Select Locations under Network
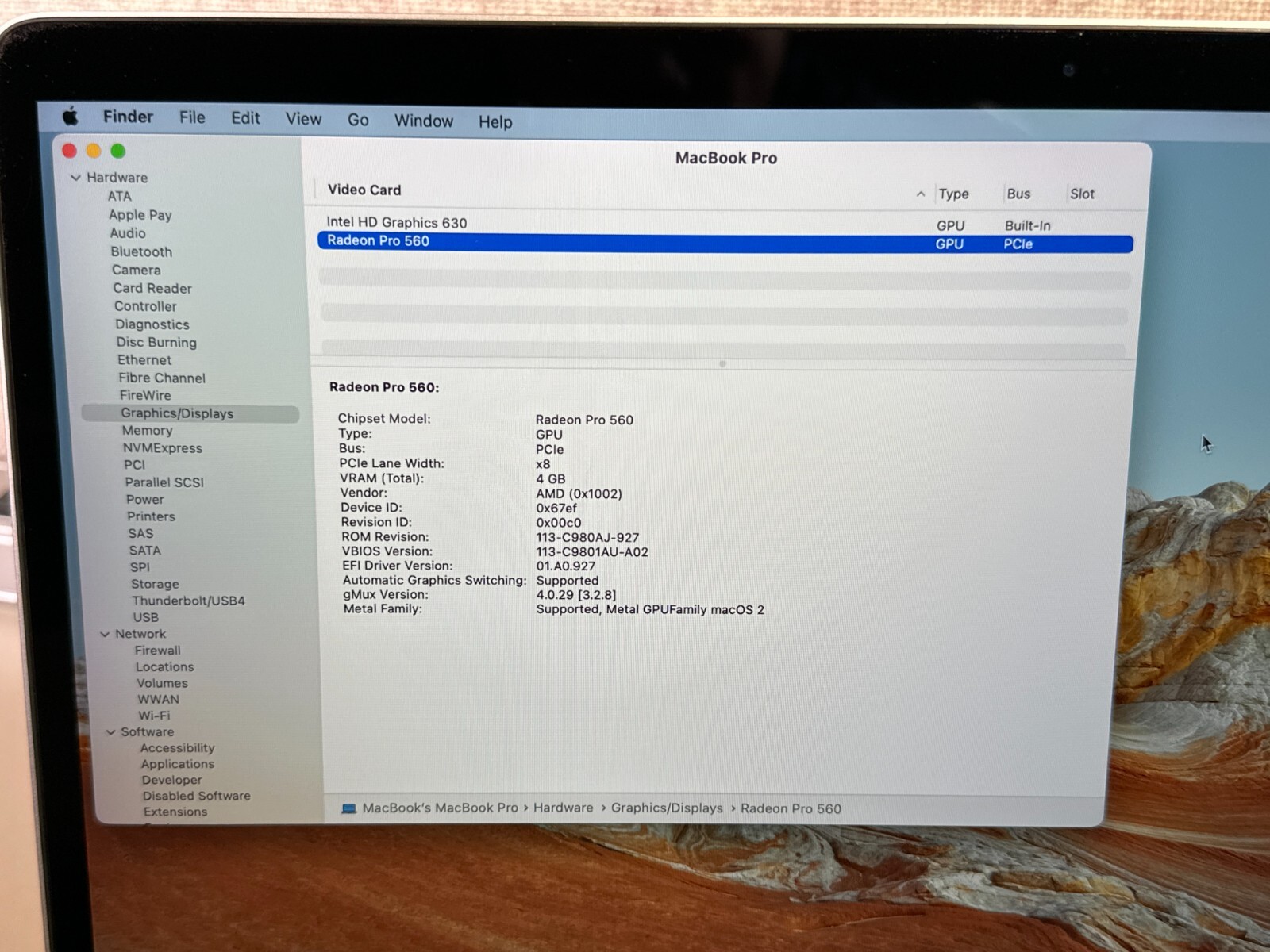The image size is (1270, 952). coord(164,666)
